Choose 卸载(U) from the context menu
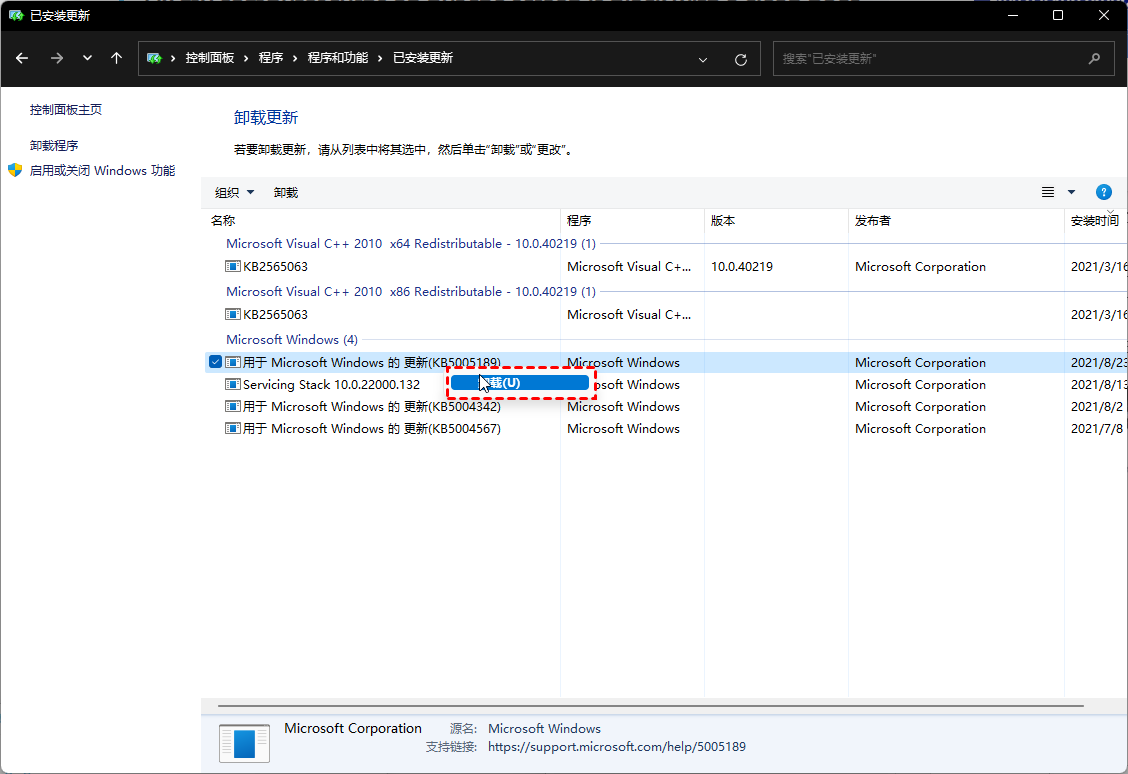 (x=520, y=383)
